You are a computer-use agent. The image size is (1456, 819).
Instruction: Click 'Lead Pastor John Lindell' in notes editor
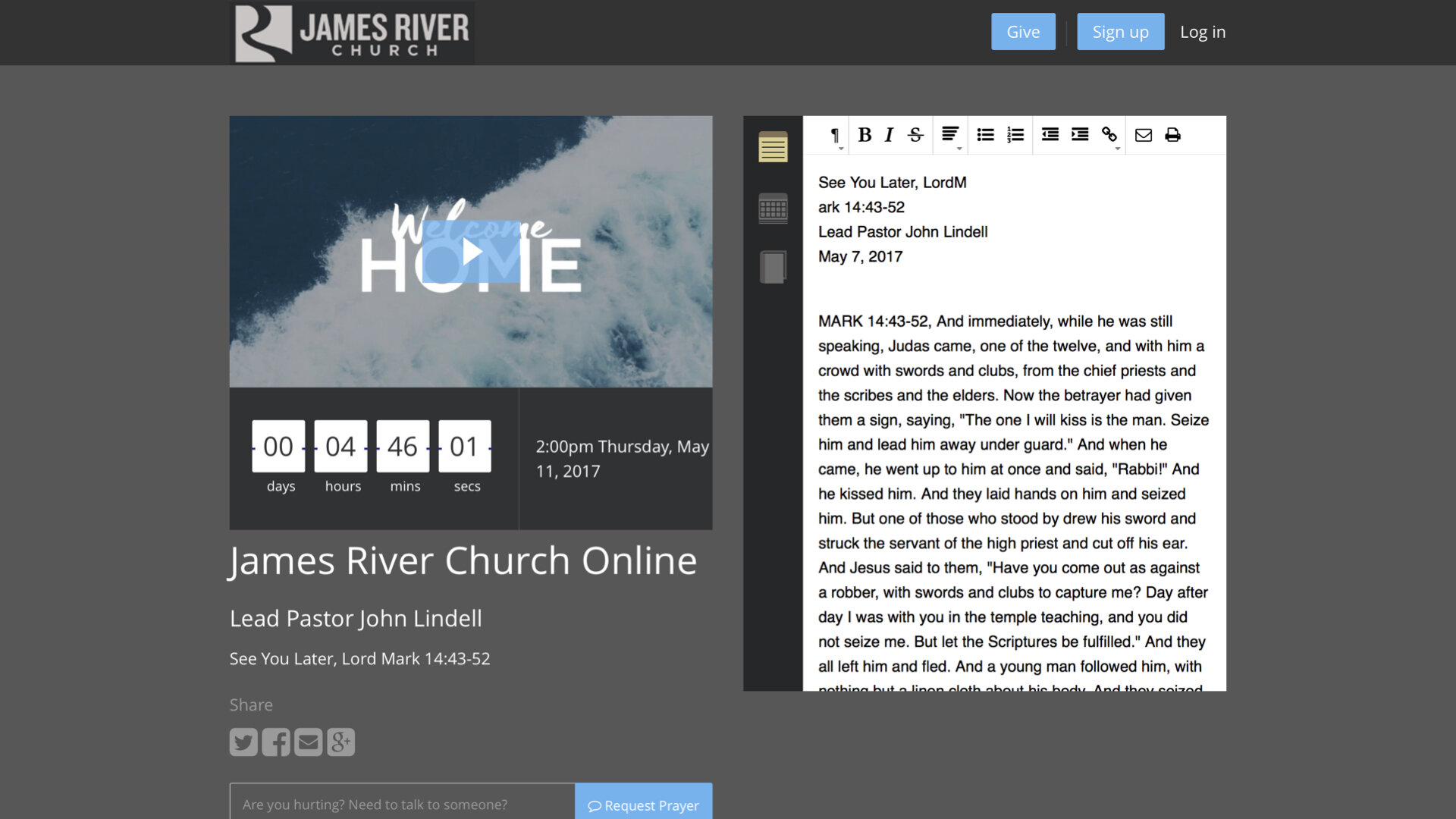tap(902, 232)
